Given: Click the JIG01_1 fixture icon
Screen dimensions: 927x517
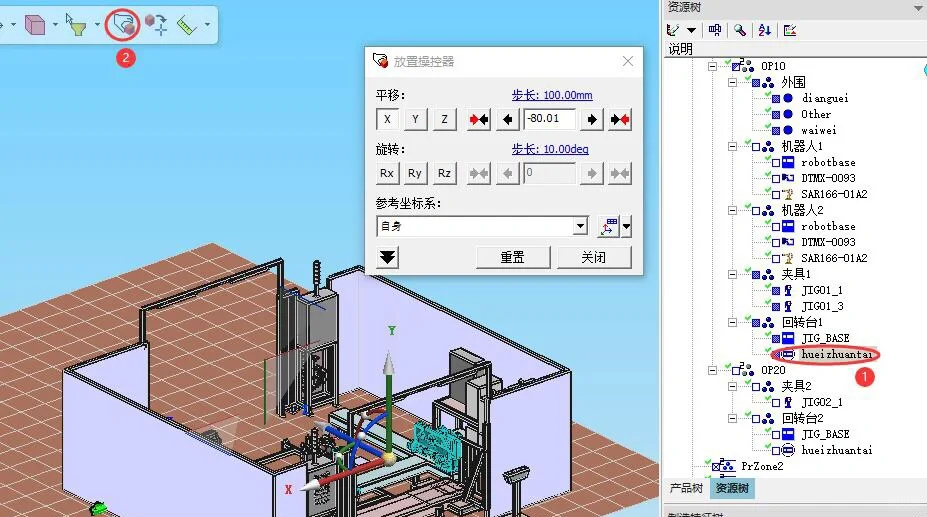Looking at the screenshot, I should [x=788, y=290].
